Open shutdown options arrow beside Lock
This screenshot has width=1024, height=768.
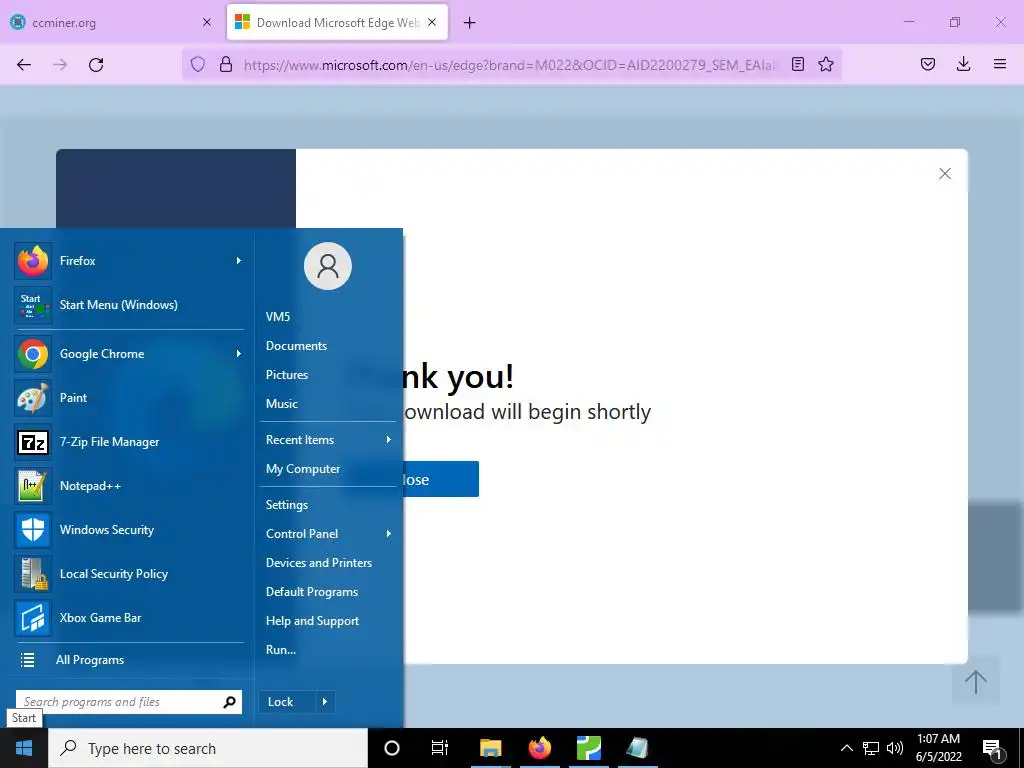(325, 702)
